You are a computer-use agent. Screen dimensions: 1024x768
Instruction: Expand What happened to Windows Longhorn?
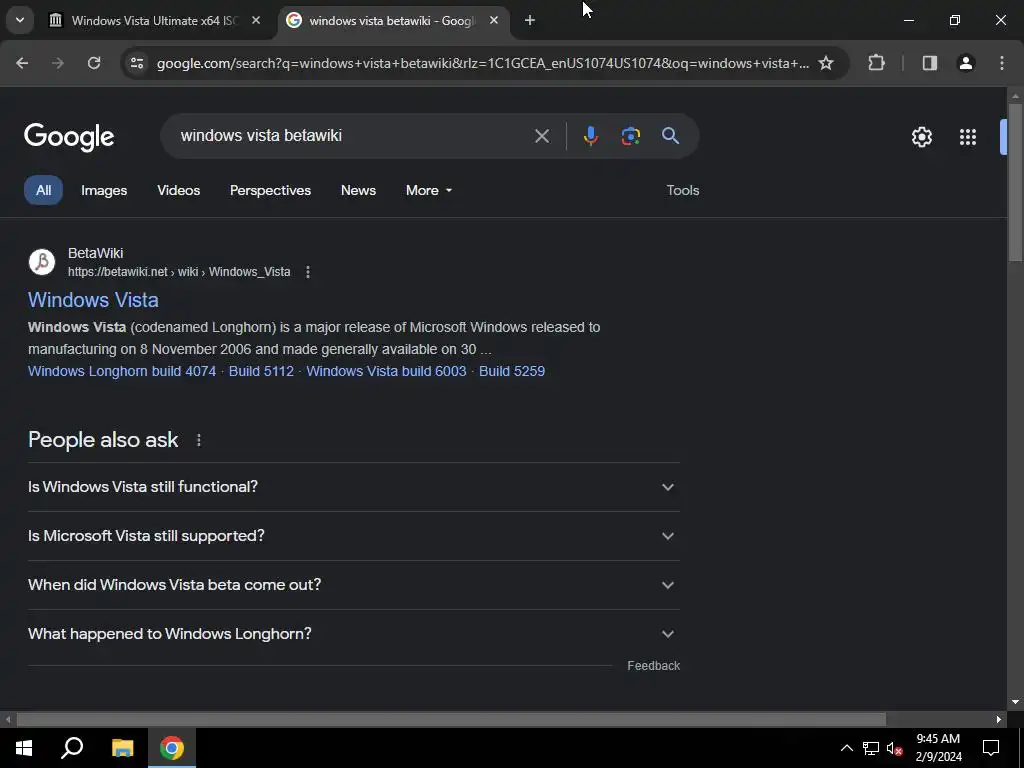pos(354,634)
